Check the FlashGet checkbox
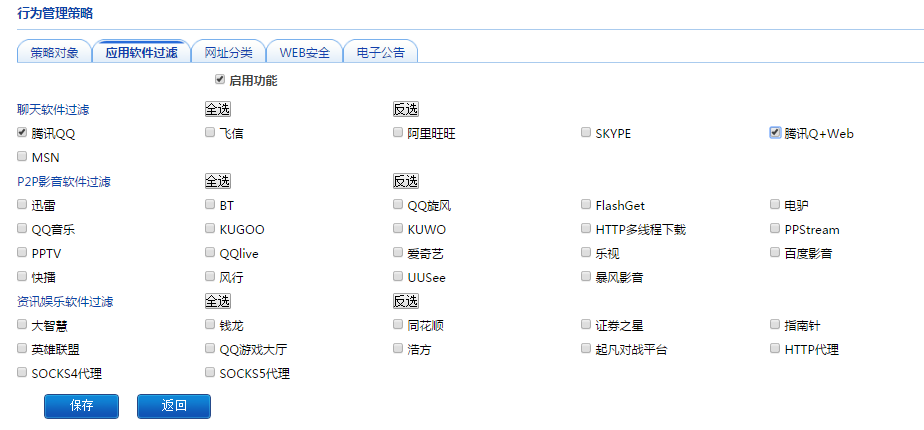Image resolution: width=924 pixels, height=430 pixels. pyautogui.click(x=586, y=204)
